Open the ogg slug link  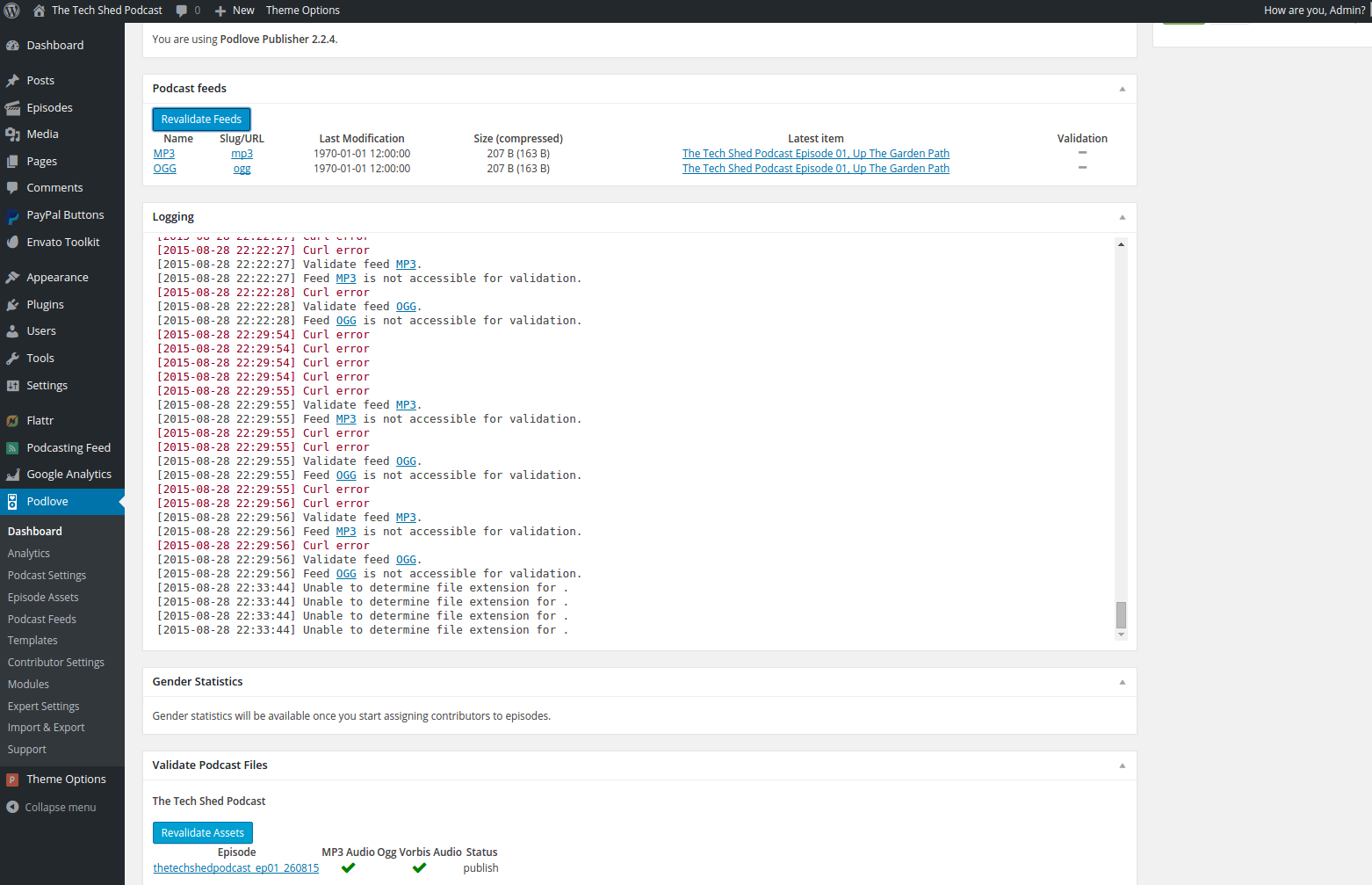pos(242,169)
